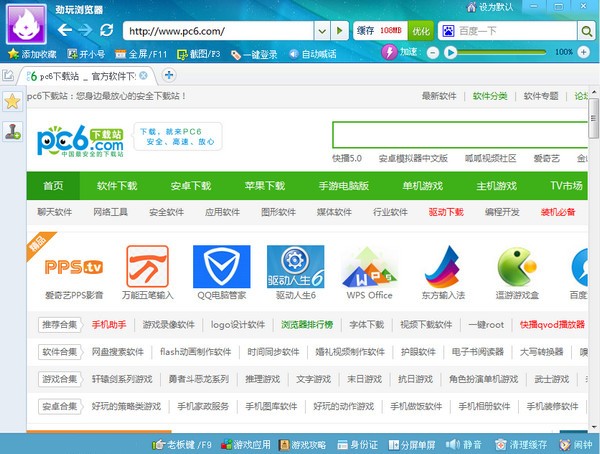
Task: Open the star favorites sidebar icon
Action: 12,101
